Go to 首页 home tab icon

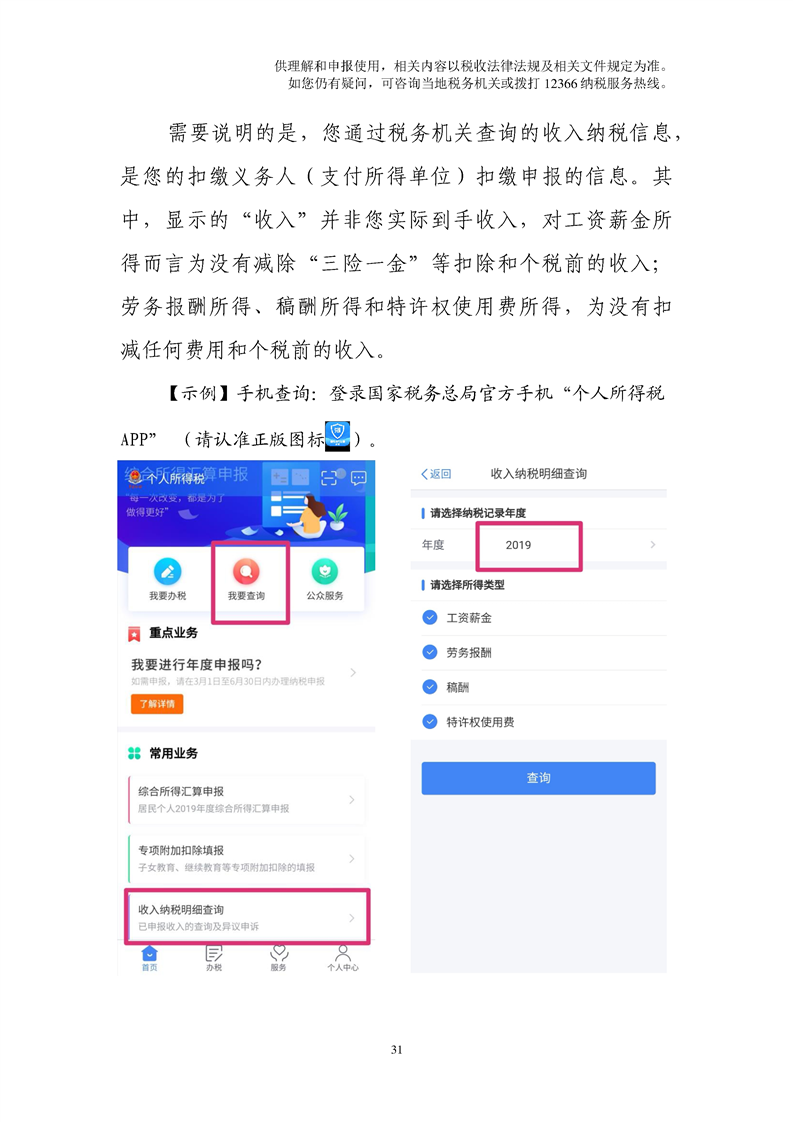coord(149,953)
